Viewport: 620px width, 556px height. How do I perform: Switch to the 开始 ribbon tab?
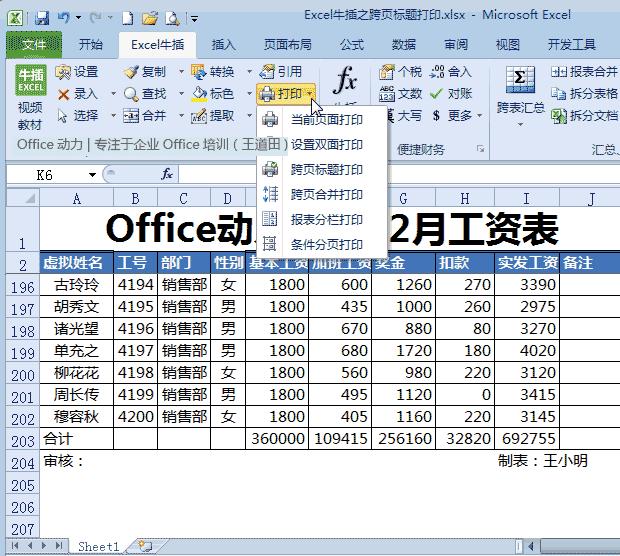[x=91, y=44]
